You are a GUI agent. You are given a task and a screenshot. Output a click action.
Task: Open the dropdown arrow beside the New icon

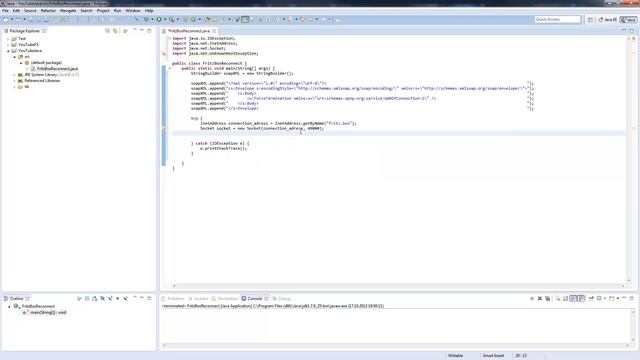pos(12,19)
